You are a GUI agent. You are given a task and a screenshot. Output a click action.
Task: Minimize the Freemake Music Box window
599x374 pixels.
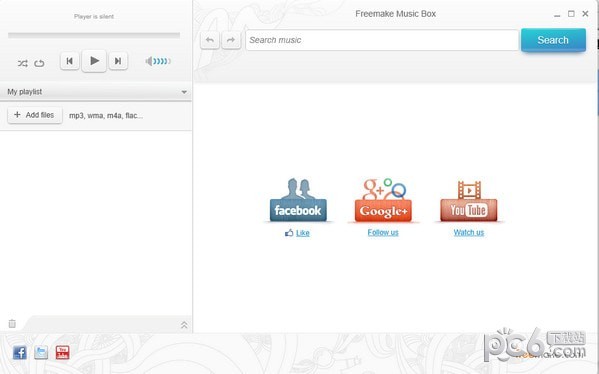(557, 15)
